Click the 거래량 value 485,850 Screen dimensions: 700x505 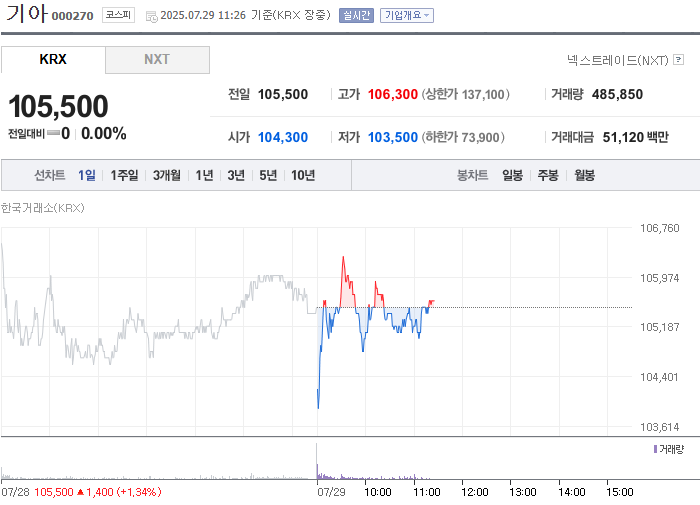coord(617,94)
